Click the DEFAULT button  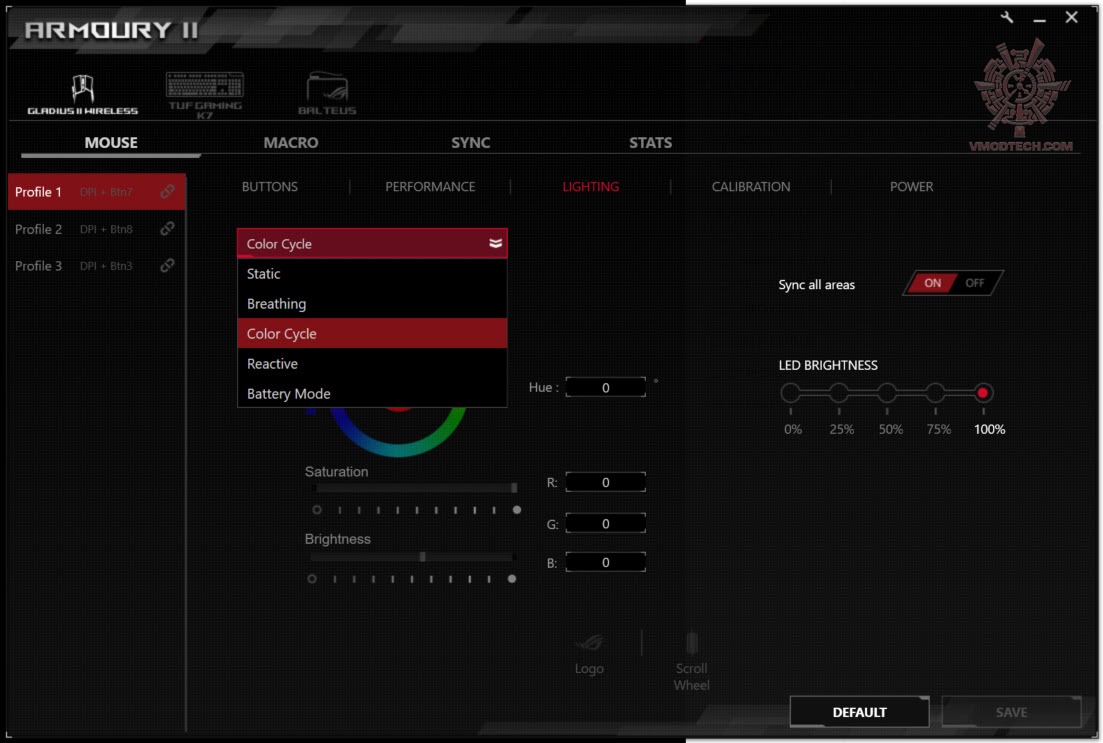click(859, 712)
